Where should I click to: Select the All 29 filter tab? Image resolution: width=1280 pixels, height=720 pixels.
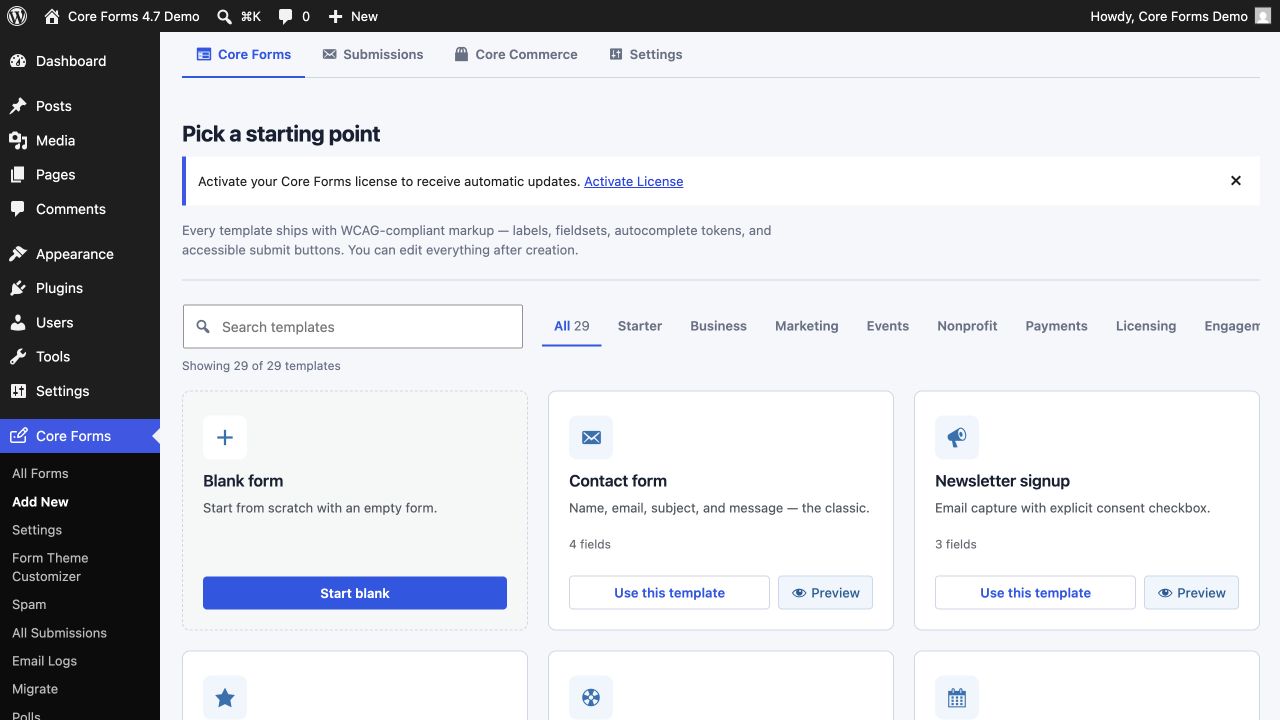(572, 326)
